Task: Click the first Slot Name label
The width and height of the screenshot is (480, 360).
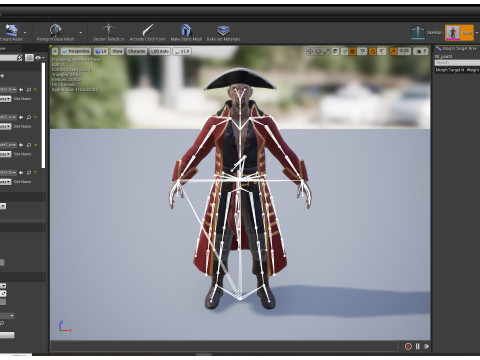Action: point(22,99)
